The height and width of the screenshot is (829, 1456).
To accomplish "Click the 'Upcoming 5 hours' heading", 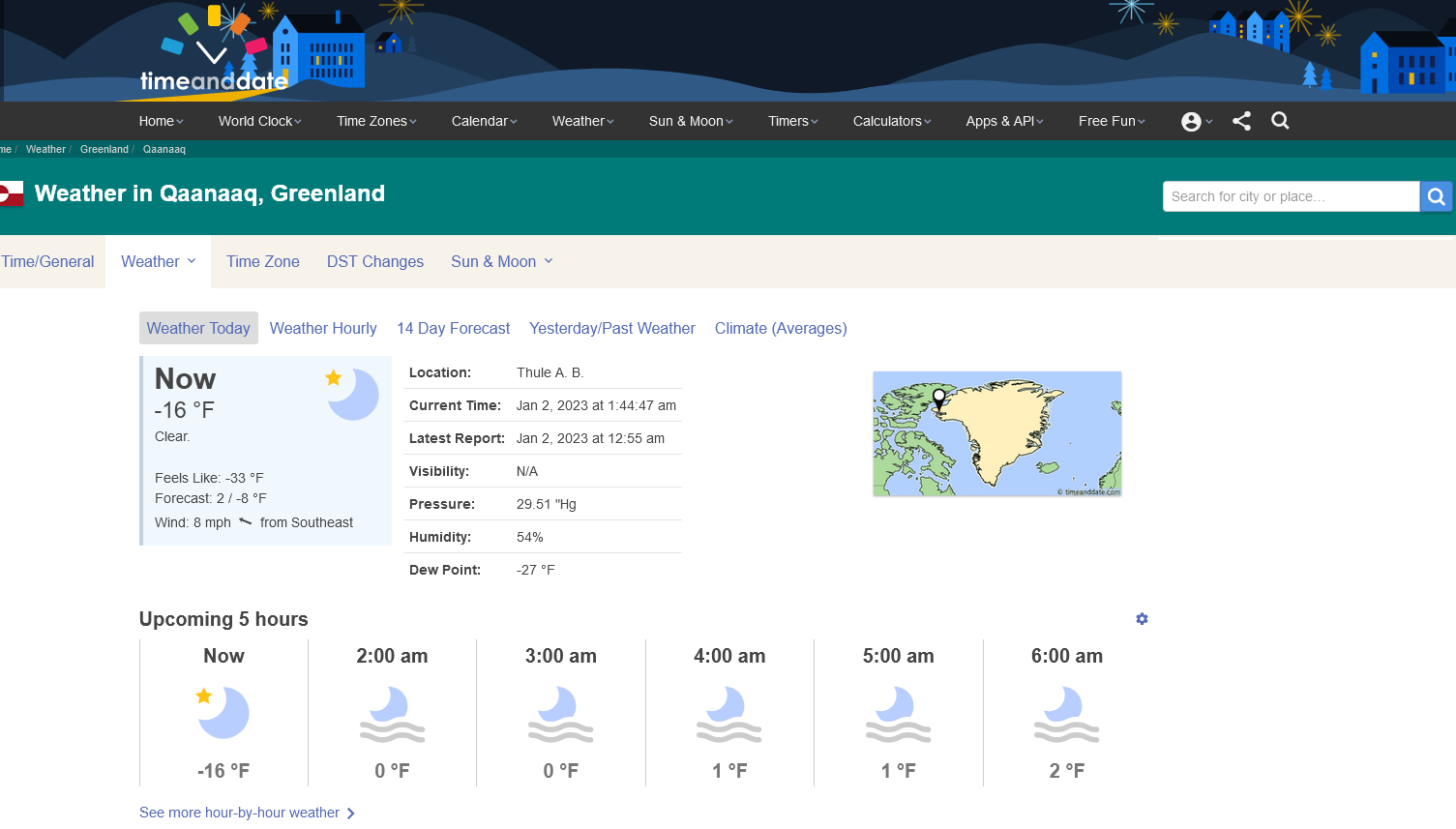I will coord(223,619).
